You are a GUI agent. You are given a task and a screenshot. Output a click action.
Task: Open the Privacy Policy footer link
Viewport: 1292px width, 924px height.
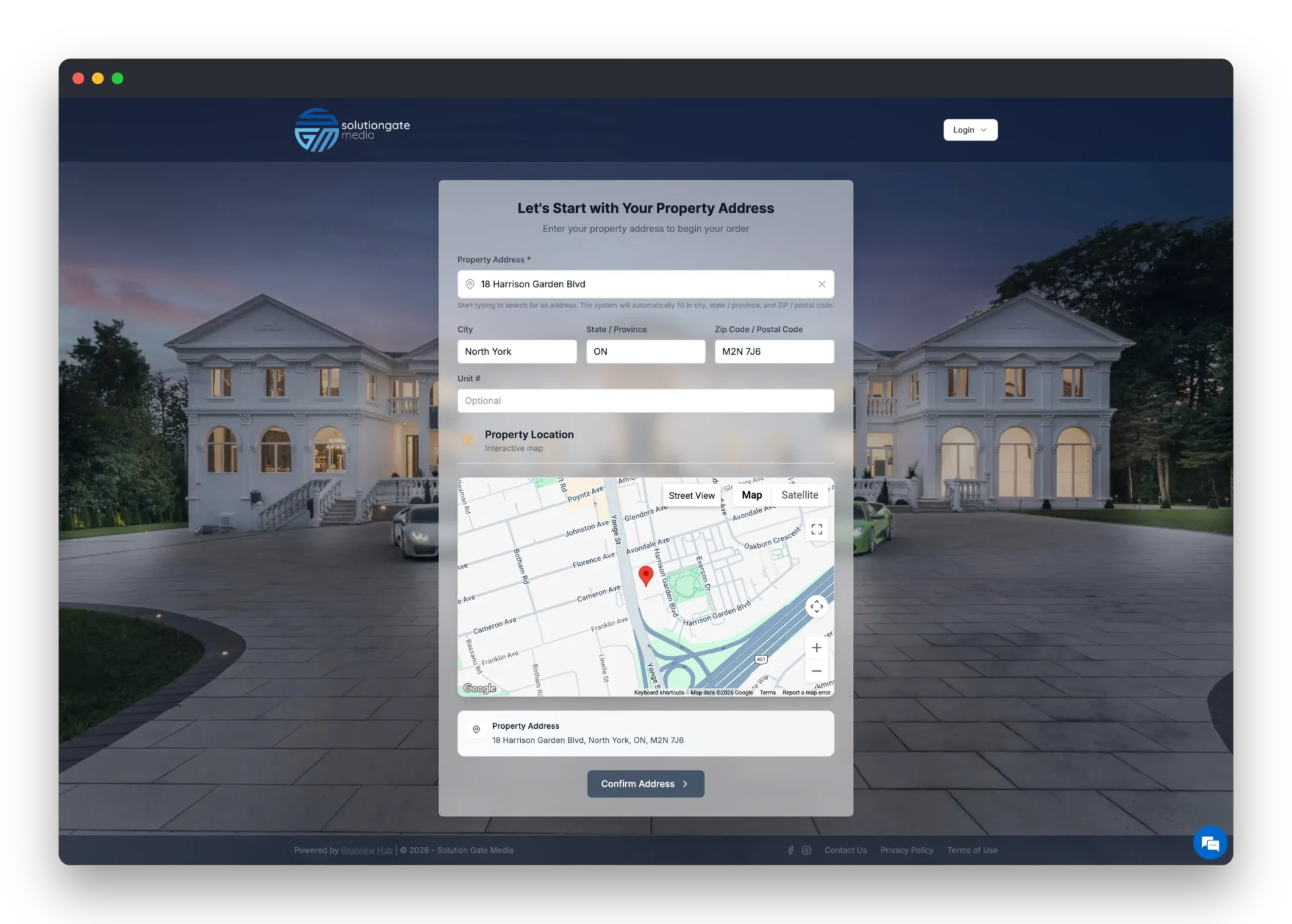[x=906, y=850]
